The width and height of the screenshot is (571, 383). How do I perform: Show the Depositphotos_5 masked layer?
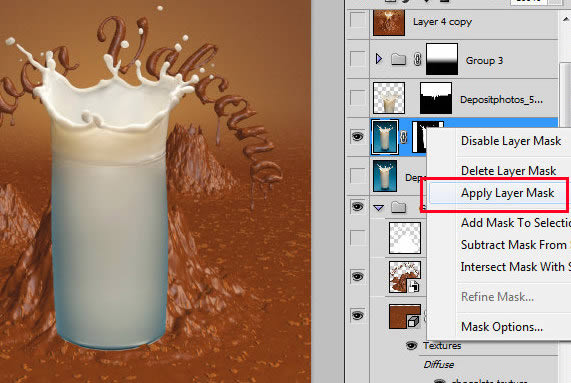point(357,98)
